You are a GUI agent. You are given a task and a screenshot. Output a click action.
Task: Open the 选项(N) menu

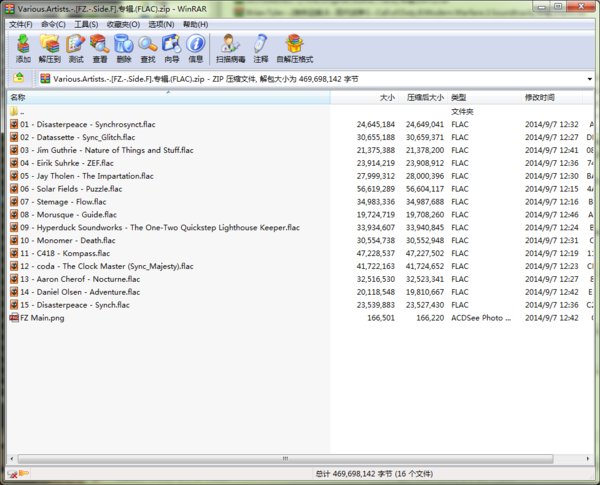click(x=161, y=24)
